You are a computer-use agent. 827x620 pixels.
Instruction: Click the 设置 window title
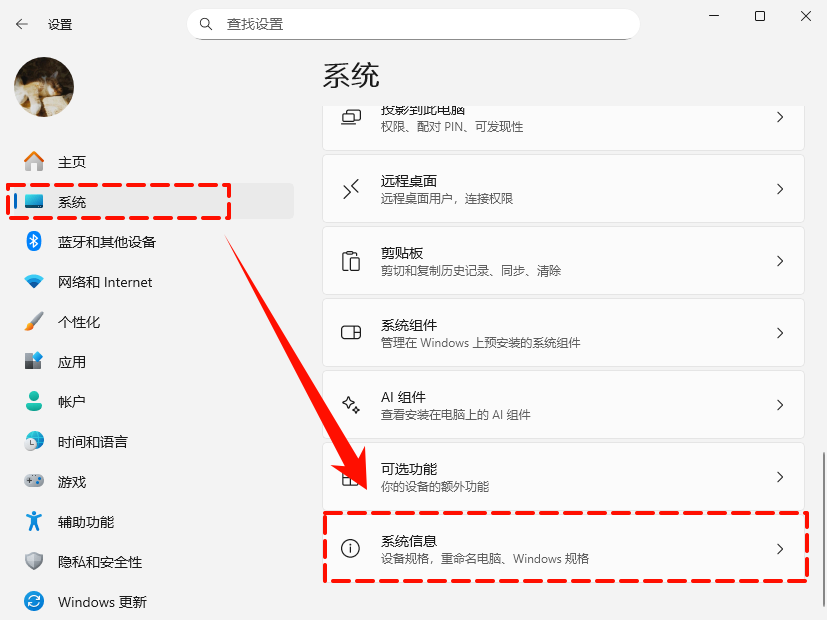pos(60,25)
